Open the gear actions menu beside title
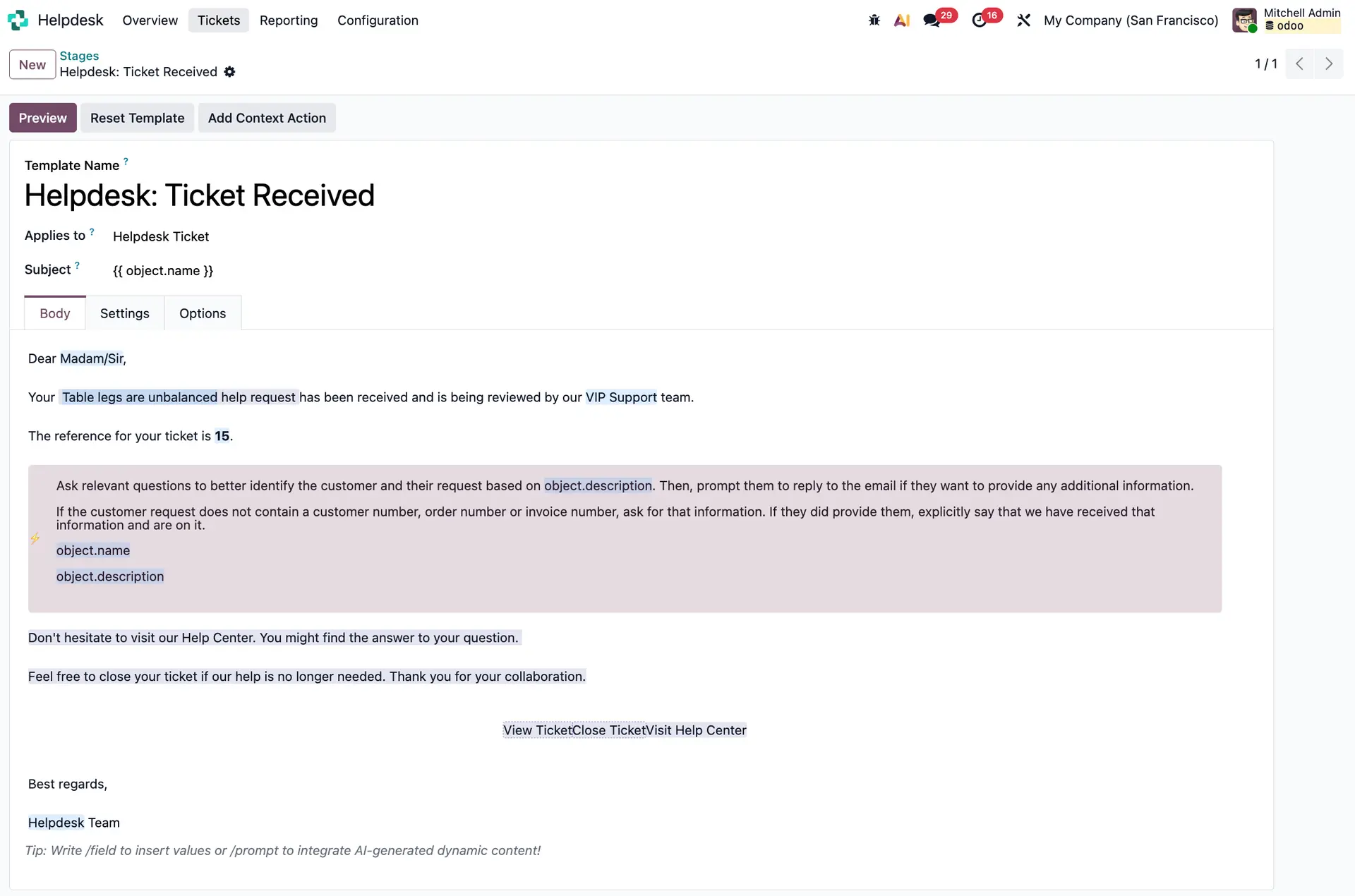1355x896 pixels. pos(229,72)
